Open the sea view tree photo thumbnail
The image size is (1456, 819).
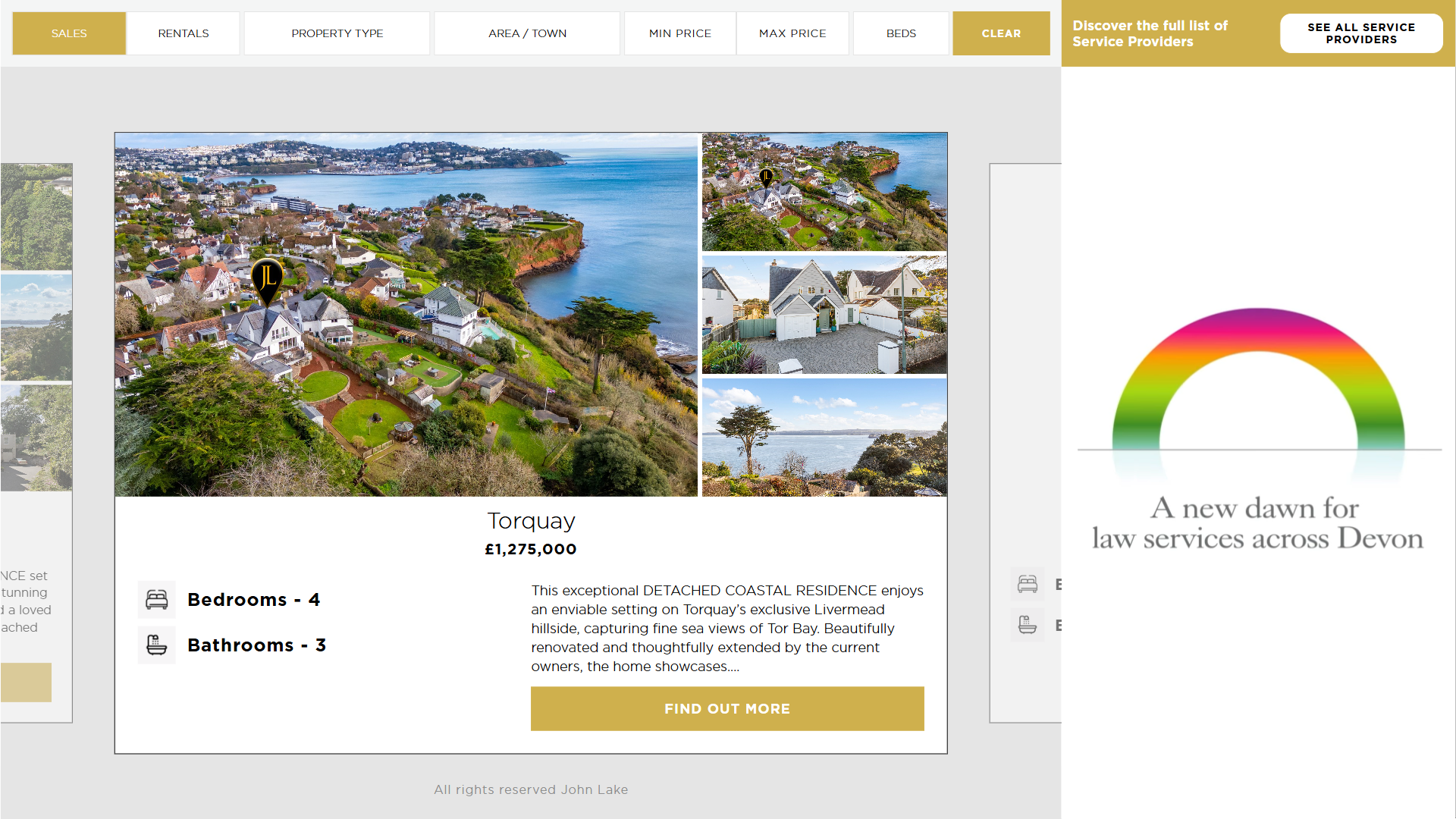824,438
